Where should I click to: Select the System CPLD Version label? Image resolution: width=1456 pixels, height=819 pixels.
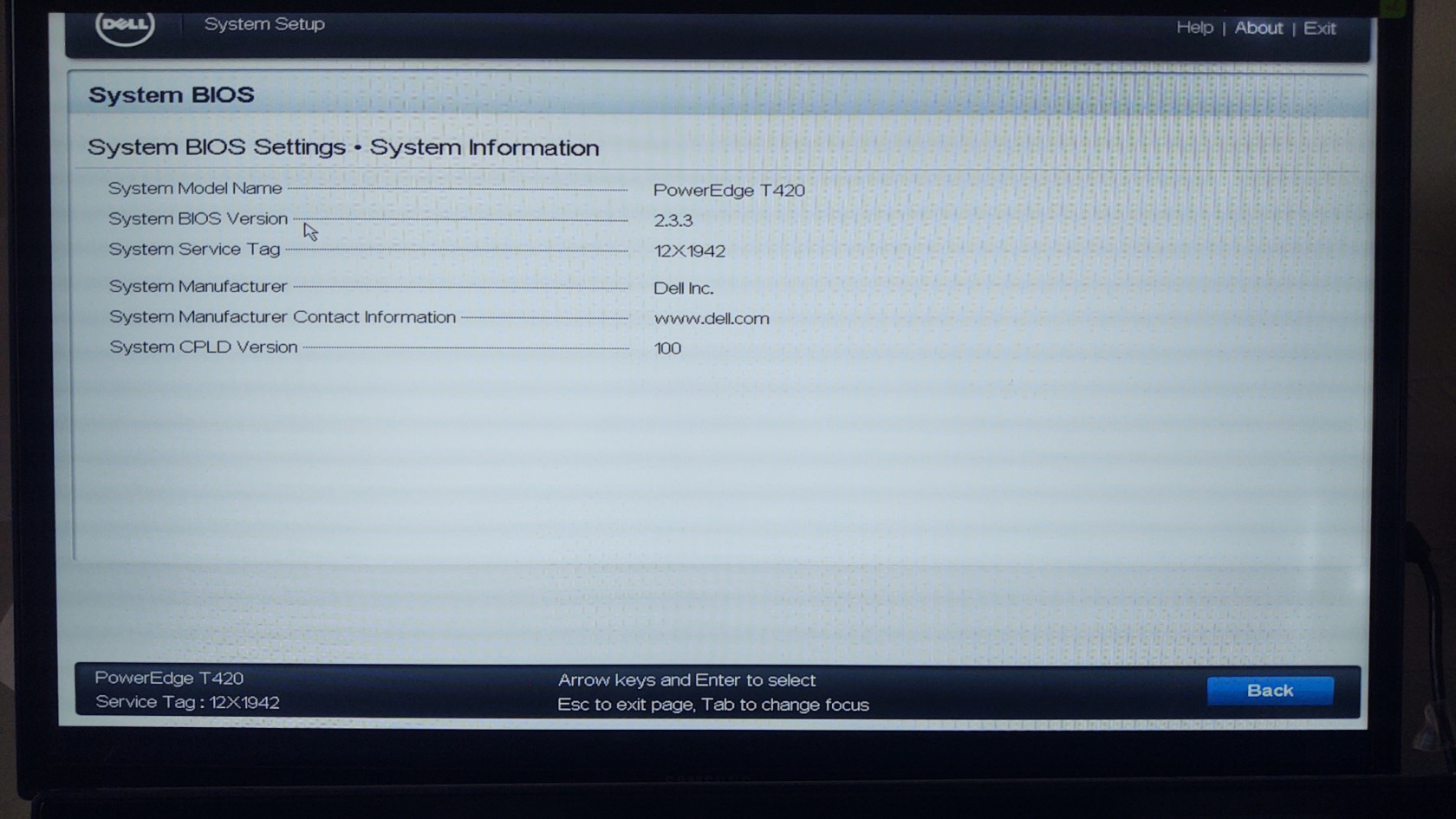[204, 347]
